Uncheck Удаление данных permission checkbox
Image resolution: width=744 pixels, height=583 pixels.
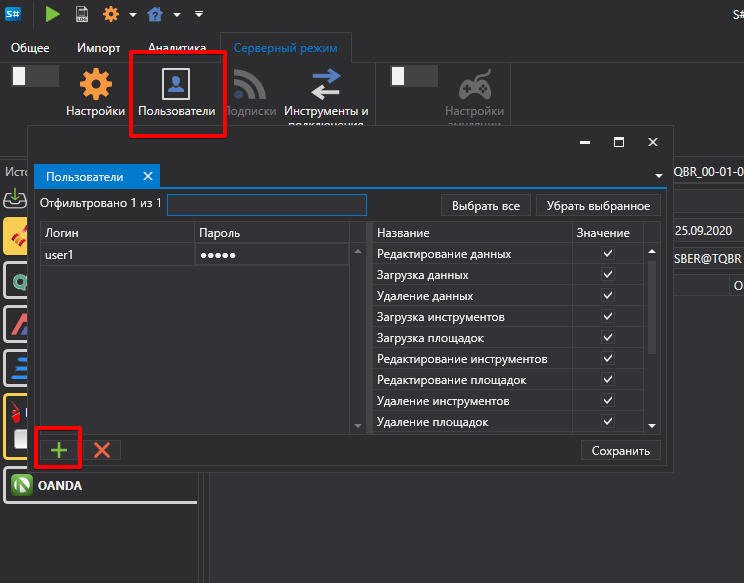pos(608,295)
